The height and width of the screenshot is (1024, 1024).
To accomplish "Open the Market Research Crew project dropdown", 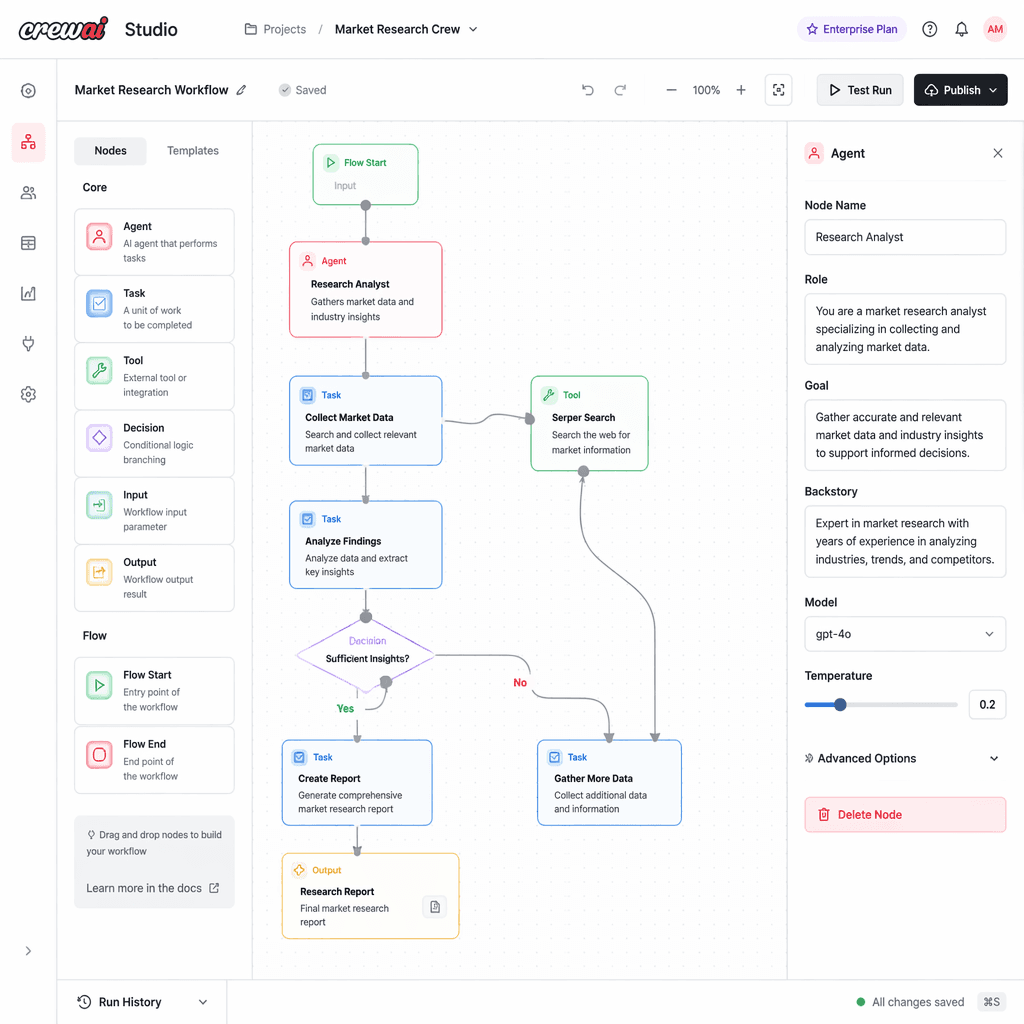I will click(x=406, y=29).
